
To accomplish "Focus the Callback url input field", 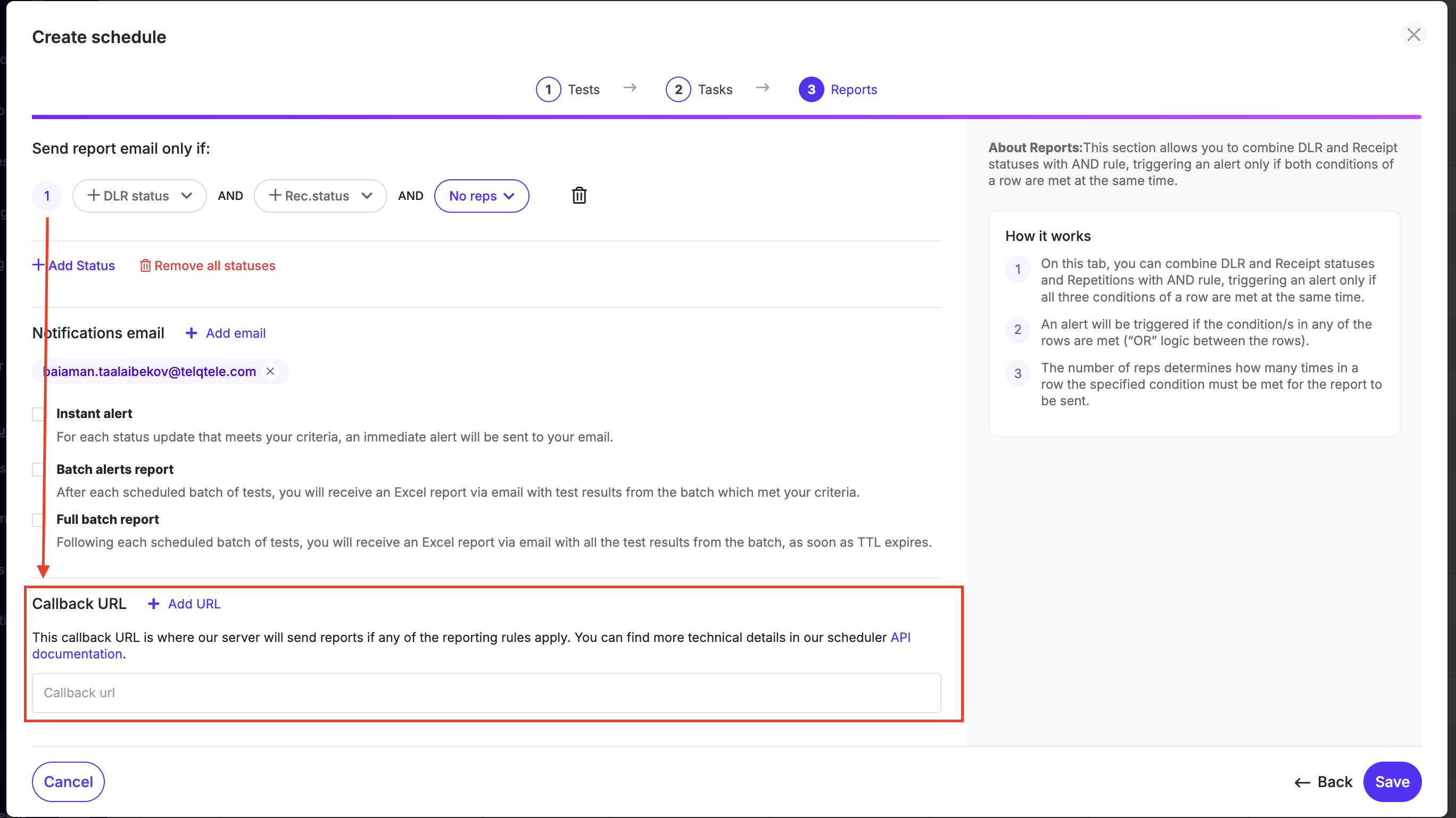I will (x=486, y=692).
